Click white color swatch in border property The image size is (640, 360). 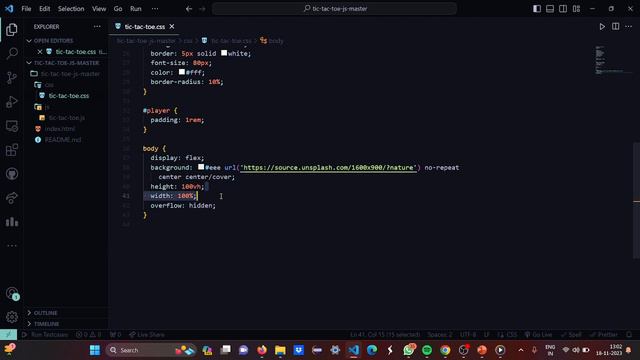pos(224,53)
